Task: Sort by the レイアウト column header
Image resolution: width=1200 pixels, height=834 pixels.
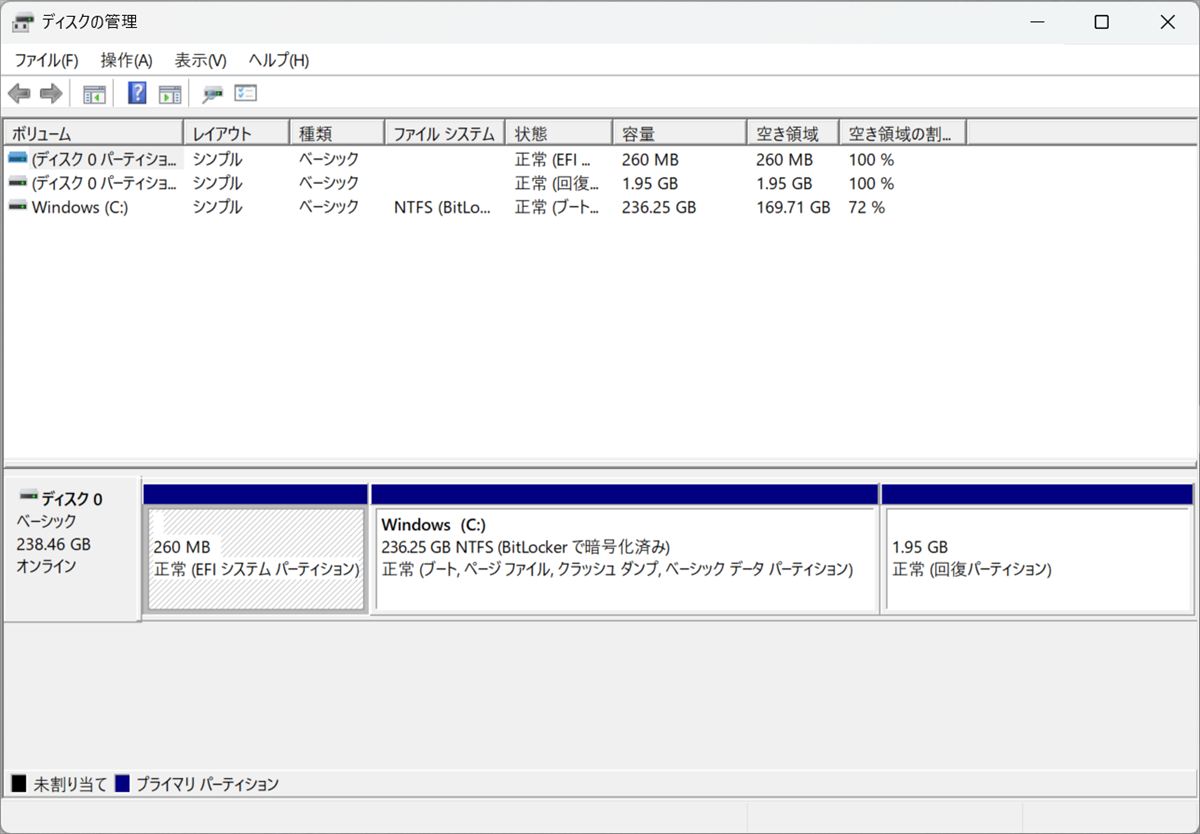Action: tap(237, 133)
